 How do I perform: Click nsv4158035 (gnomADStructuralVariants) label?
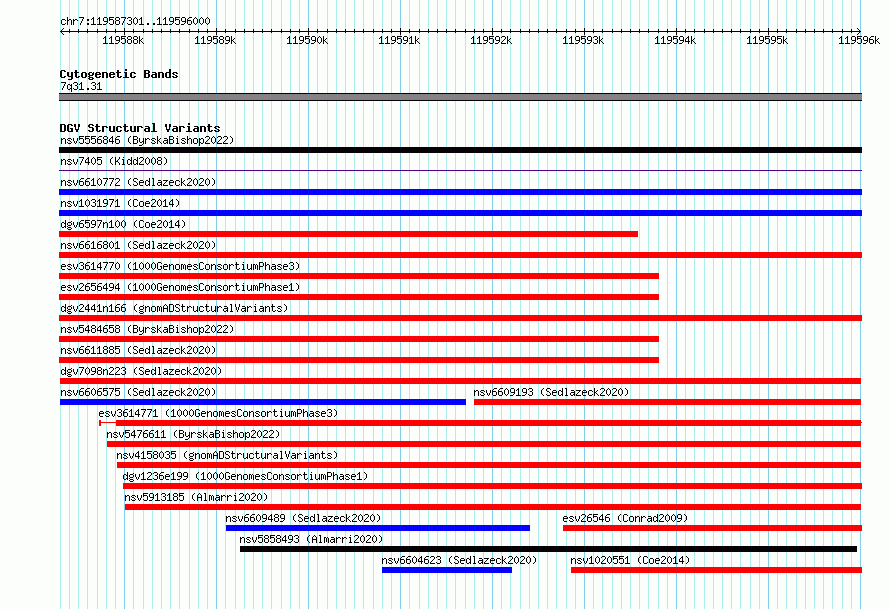point(227,455)
